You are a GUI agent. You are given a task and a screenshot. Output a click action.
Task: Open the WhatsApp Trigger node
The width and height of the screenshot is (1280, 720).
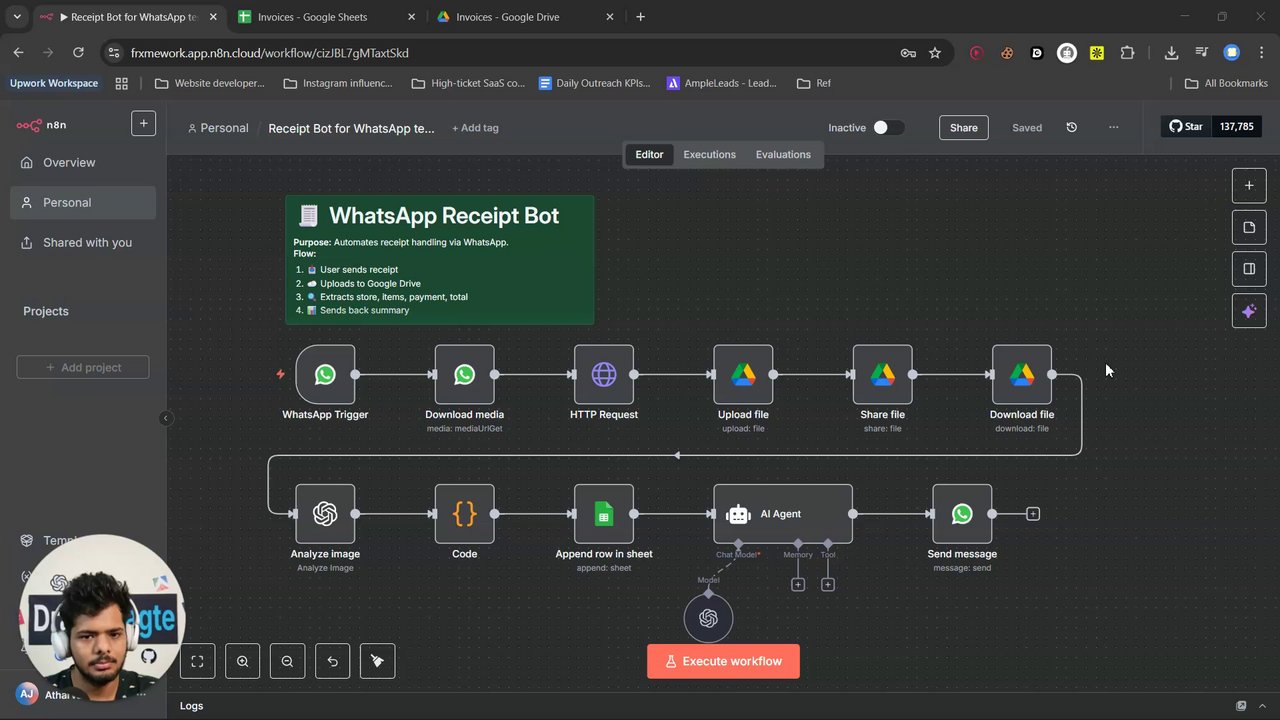(x=325, y=374)
